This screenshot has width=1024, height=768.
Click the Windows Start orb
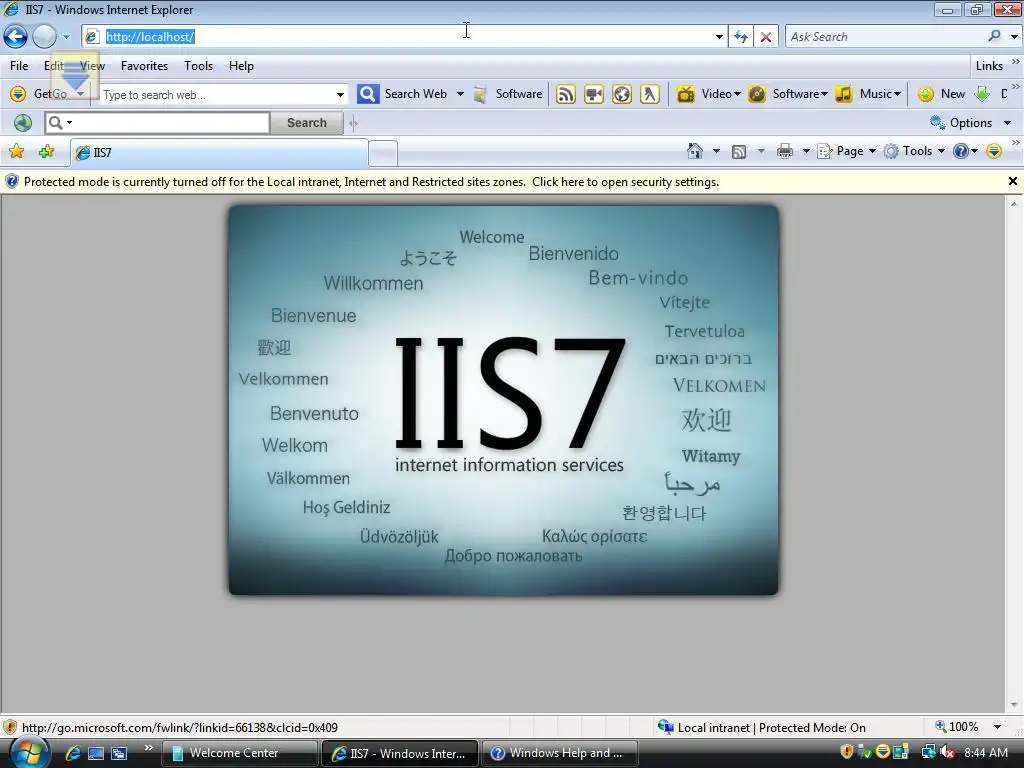click(29, 753)
